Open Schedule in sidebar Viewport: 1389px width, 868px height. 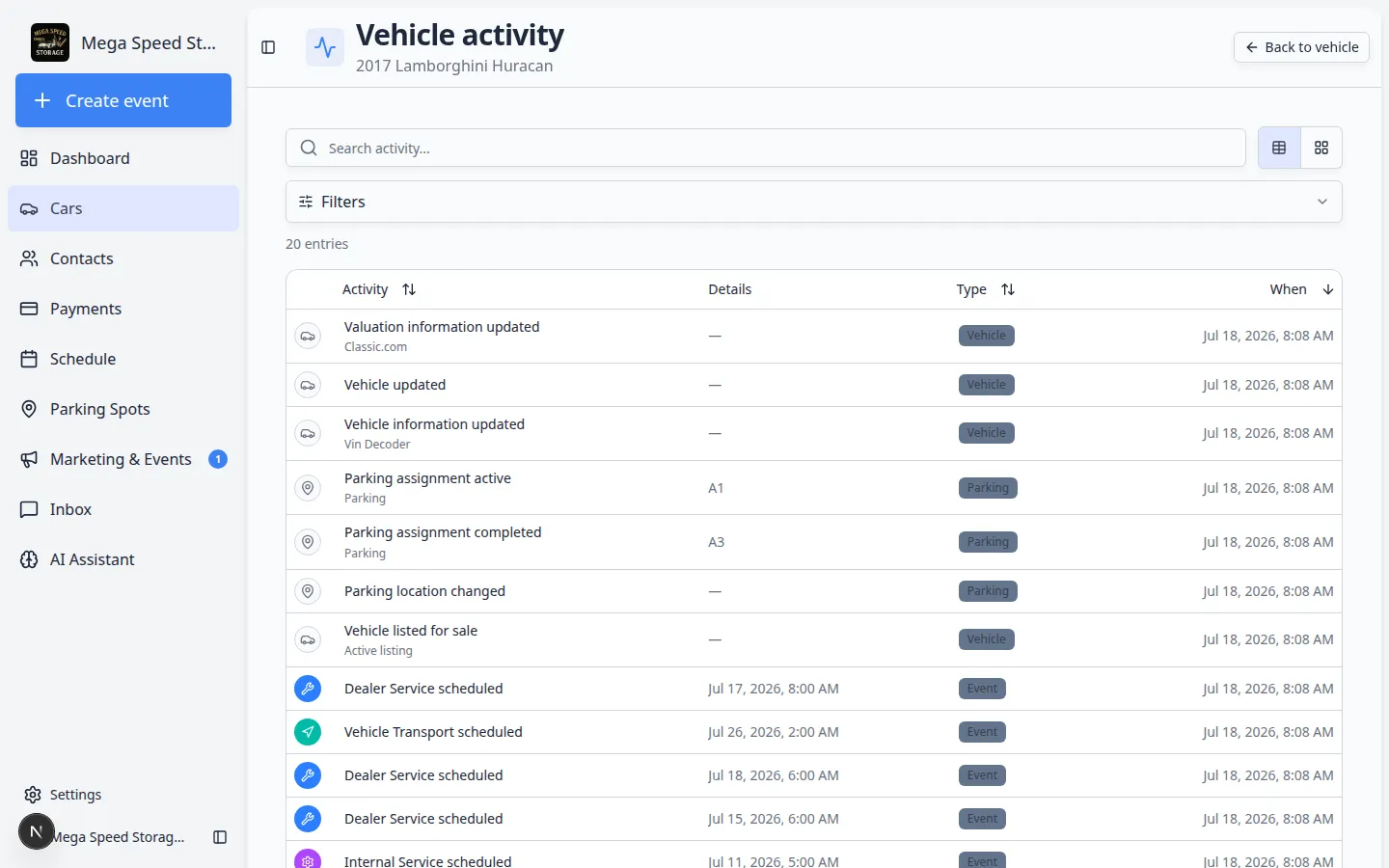coord(123,359)
